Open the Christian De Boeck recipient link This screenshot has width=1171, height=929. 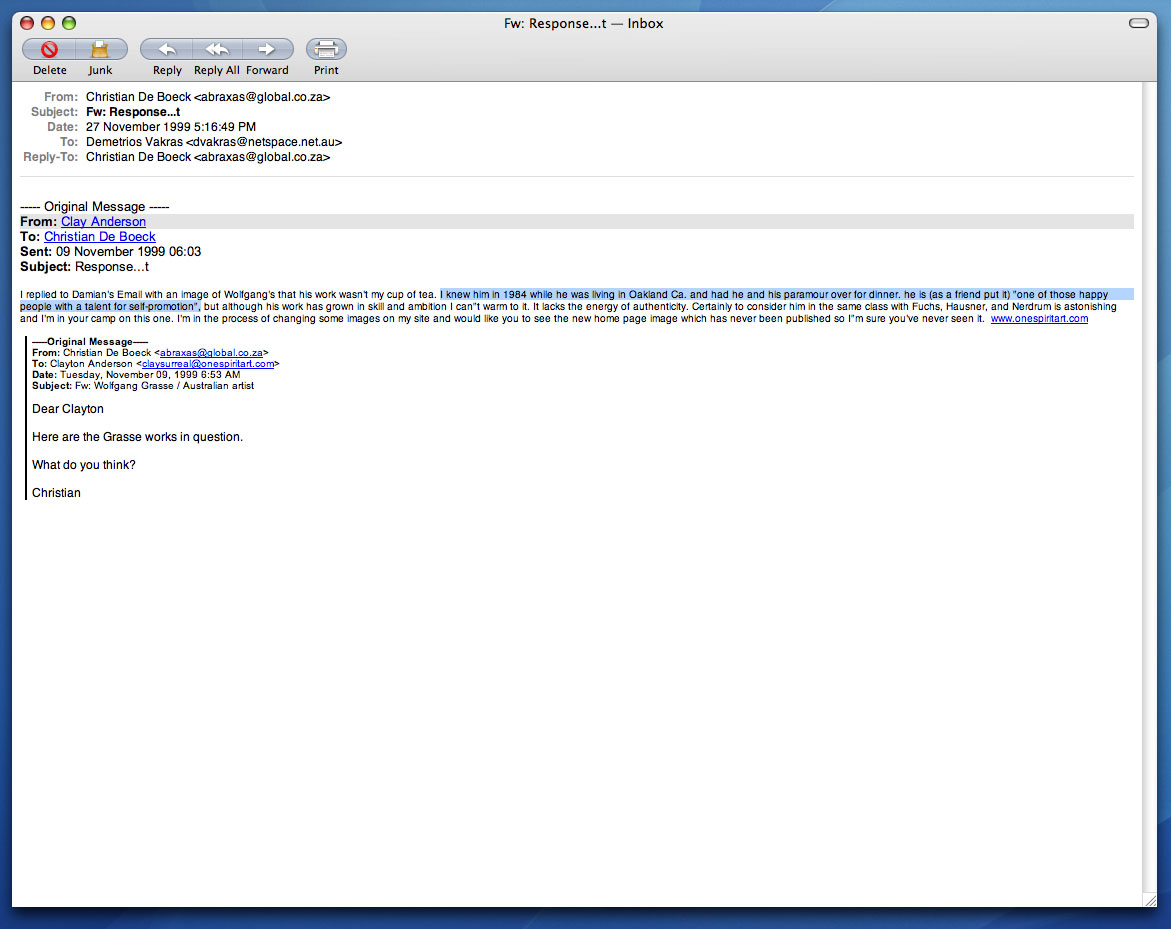(x=99, y=237)
